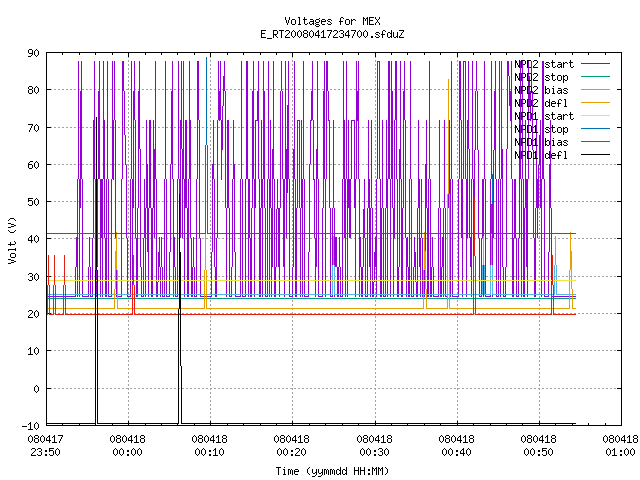This screenshot has height=480, width=640.
Task: Click the x-axis tick label 080418 01:00
Action: point(620,446)
